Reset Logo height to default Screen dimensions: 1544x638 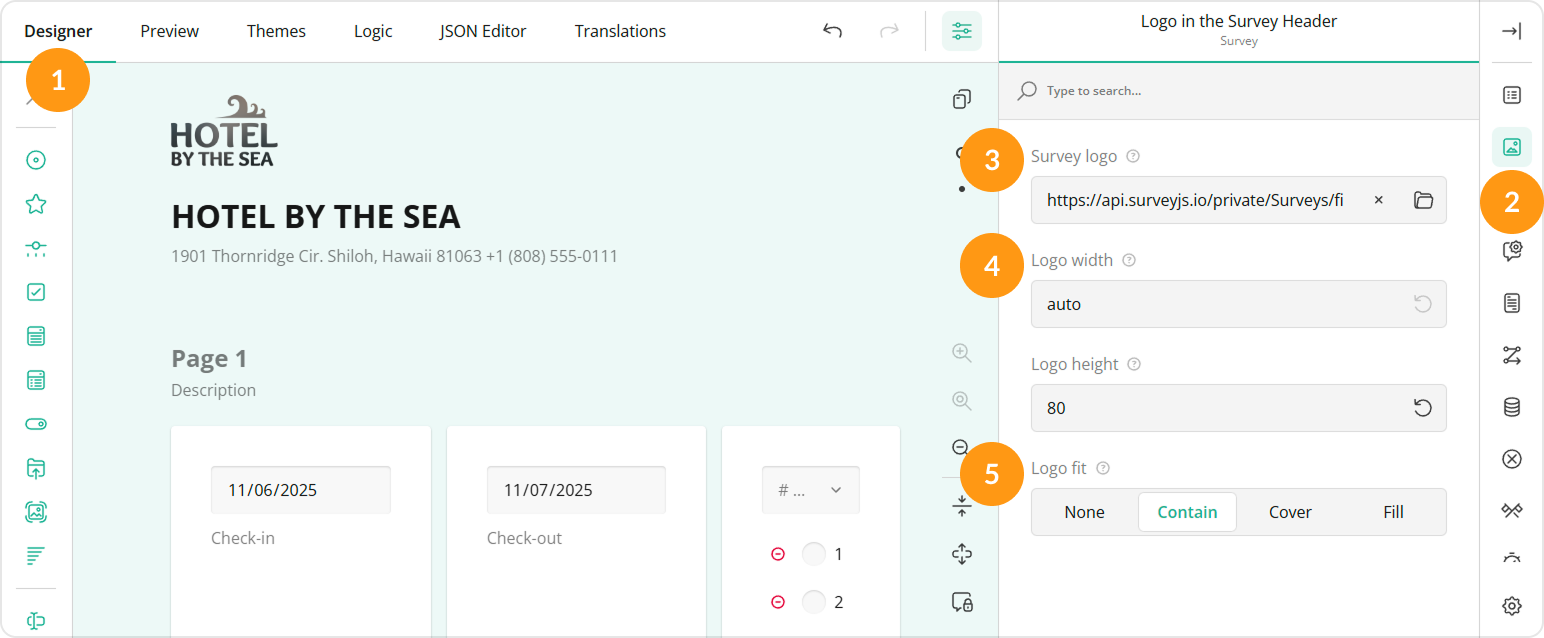click(1422, 408)
